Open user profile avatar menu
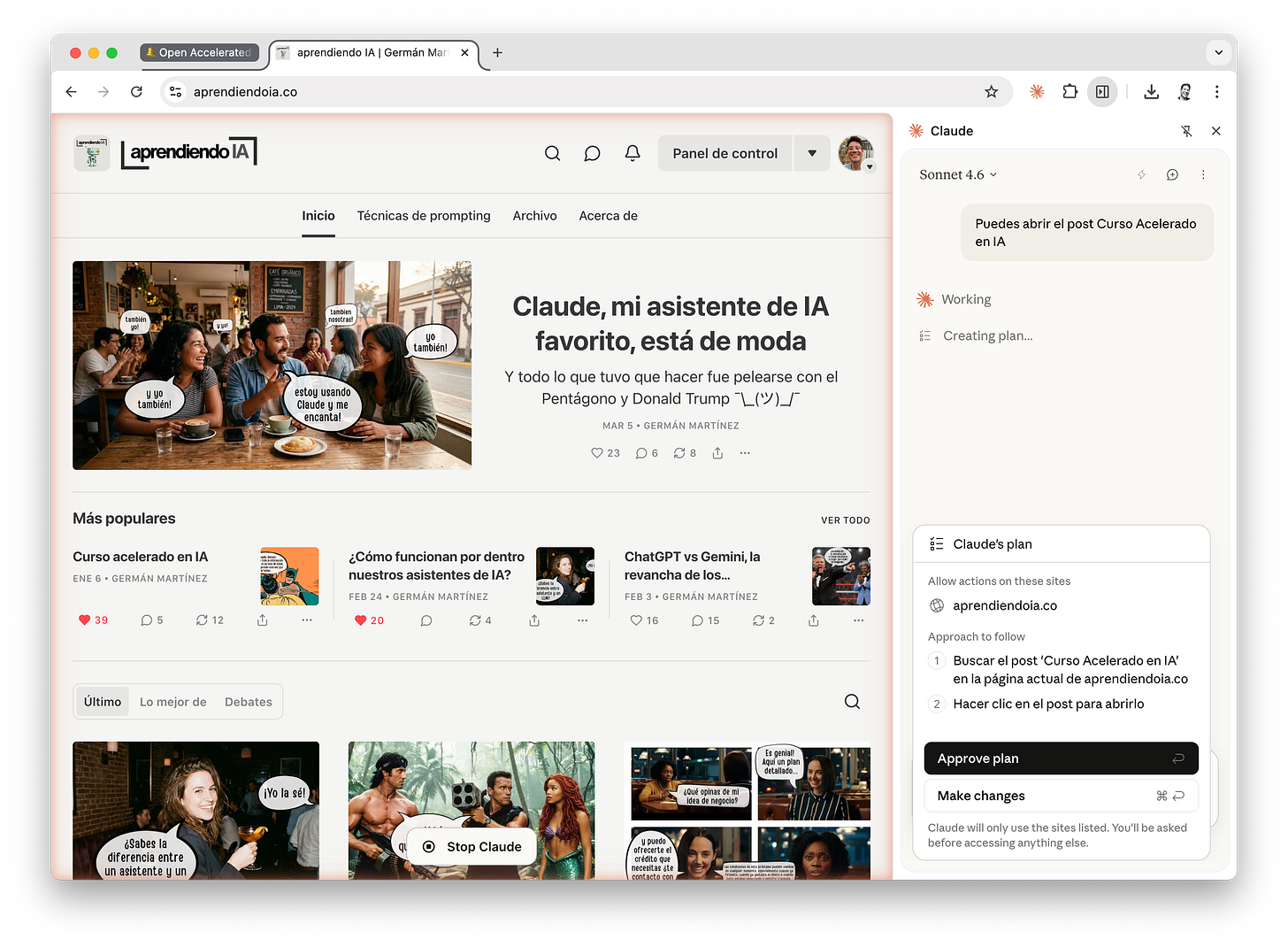The image size is (1288, 947). (x=855, y=153)
